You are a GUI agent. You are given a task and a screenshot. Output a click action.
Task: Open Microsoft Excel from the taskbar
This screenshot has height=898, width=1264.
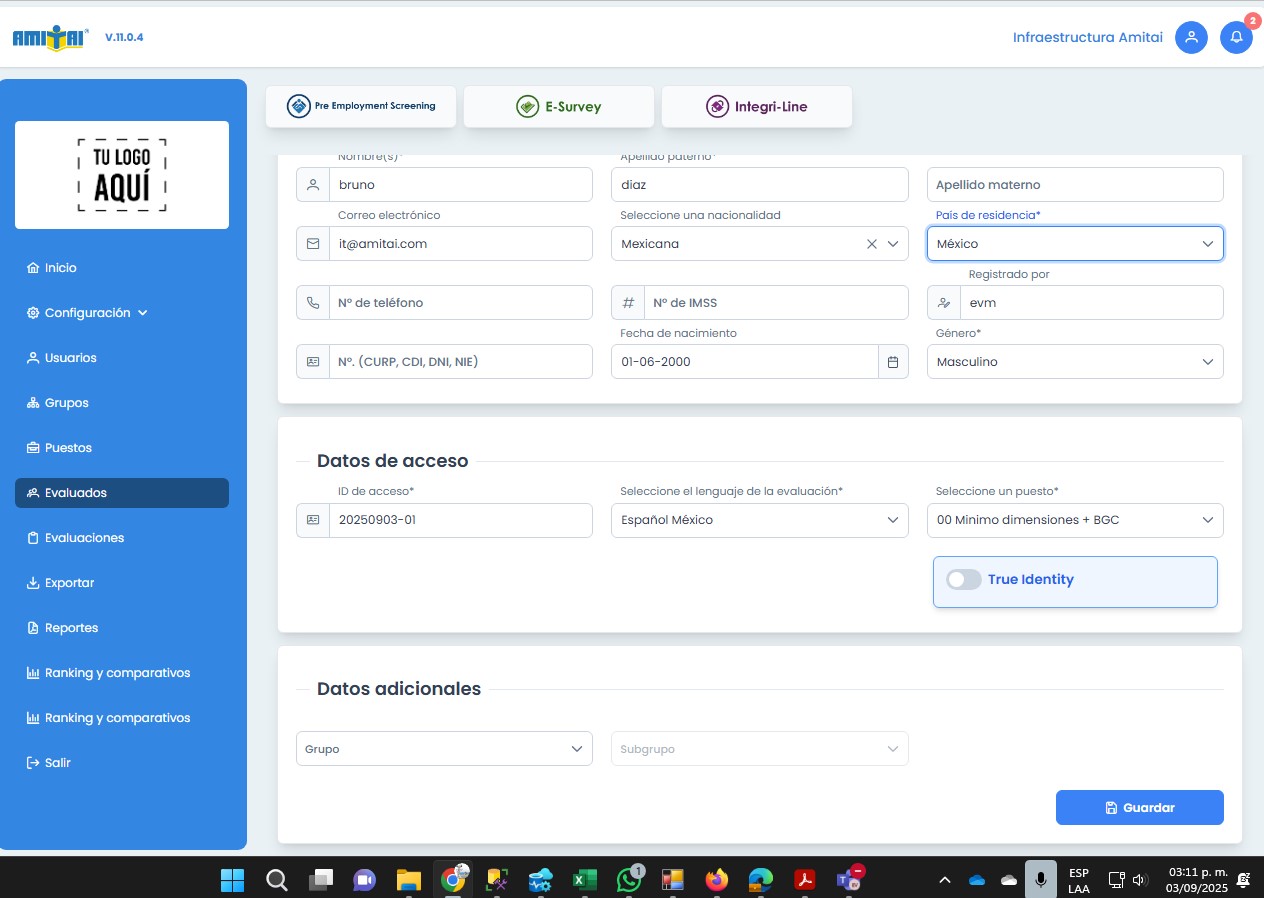click(584, 880)
